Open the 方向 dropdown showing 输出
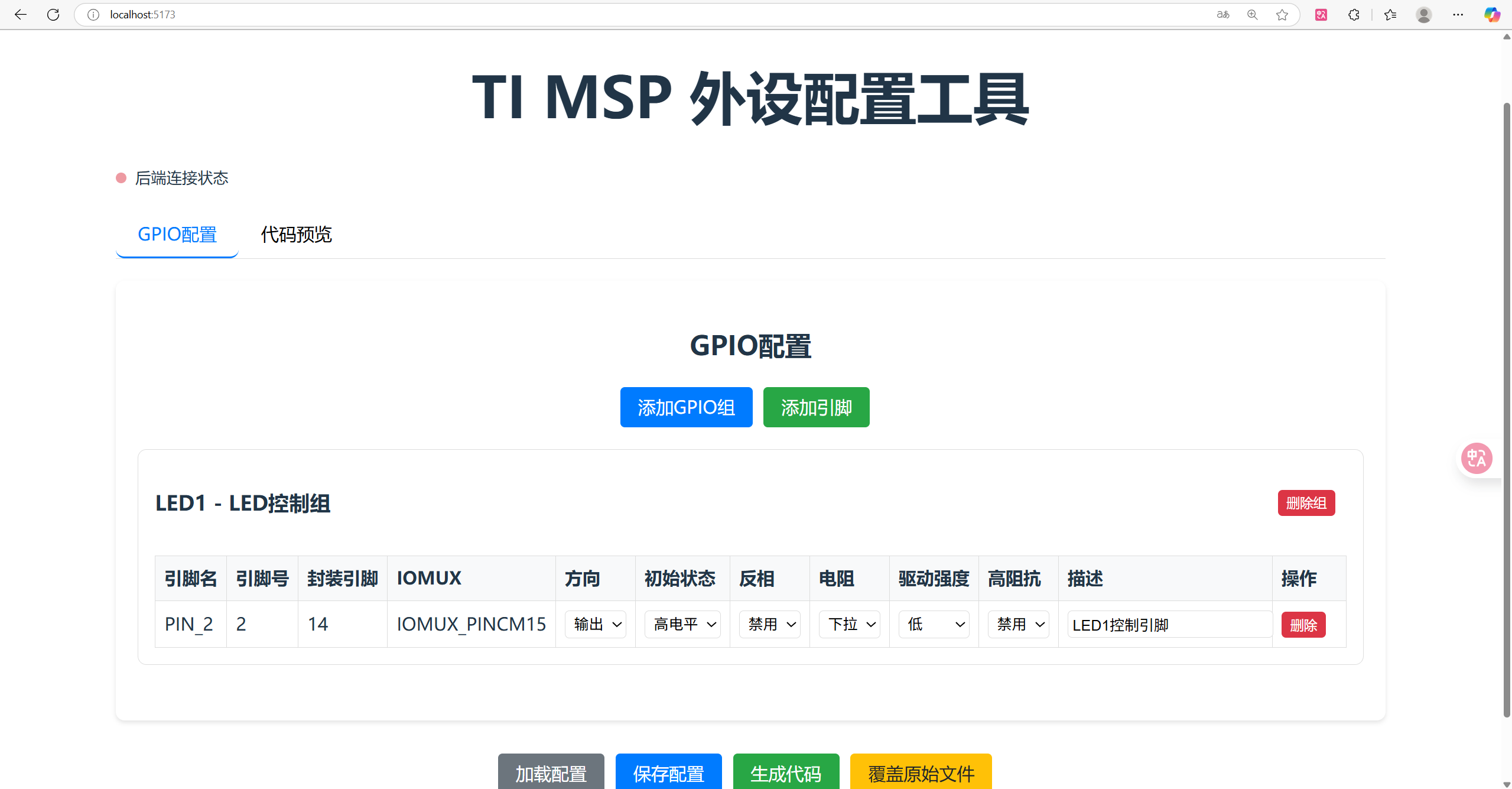This screenshot has height=789, width=1512. point(596,624)
